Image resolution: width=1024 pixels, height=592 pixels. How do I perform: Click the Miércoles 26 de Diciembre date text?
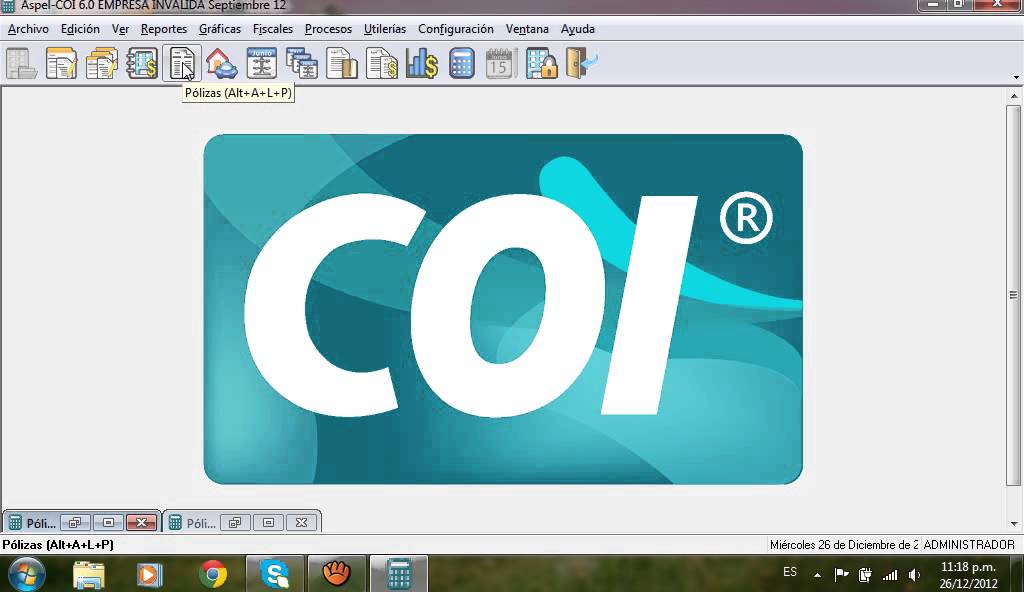[844, 544]
